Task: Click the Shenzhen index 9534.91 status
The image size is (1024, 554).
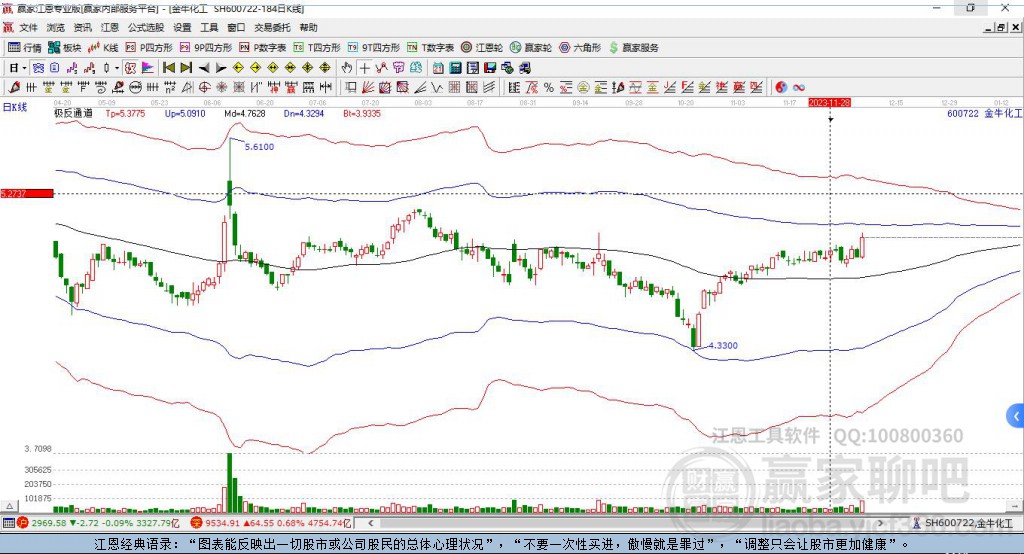Action: 271,523
